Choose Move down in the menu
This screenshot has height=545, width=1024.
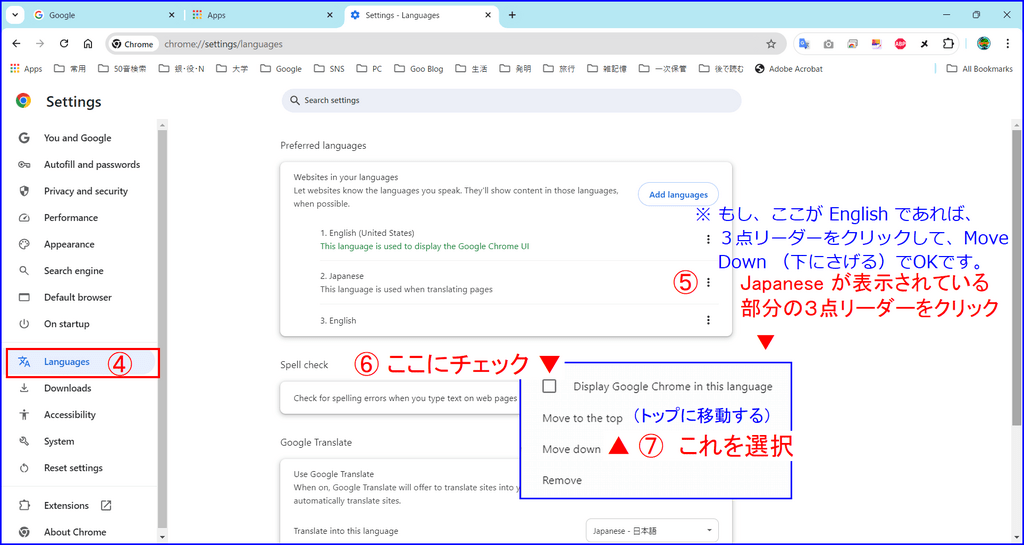pyautogui.click(x=571, y=449)
